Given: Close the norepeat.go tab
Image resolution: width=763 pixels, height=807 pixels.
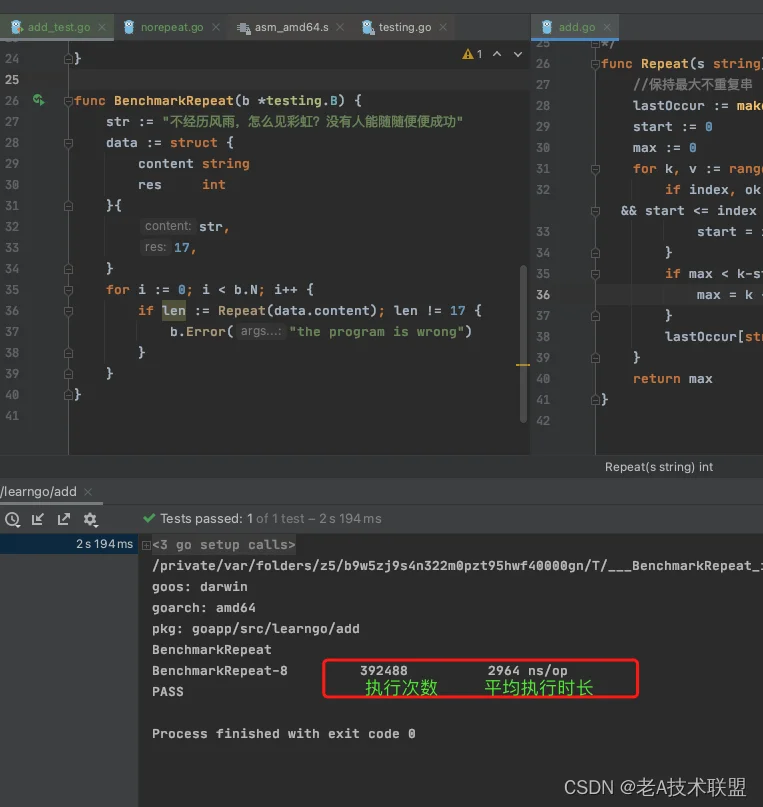Looking at the screenshot, I should click(216, 27).
